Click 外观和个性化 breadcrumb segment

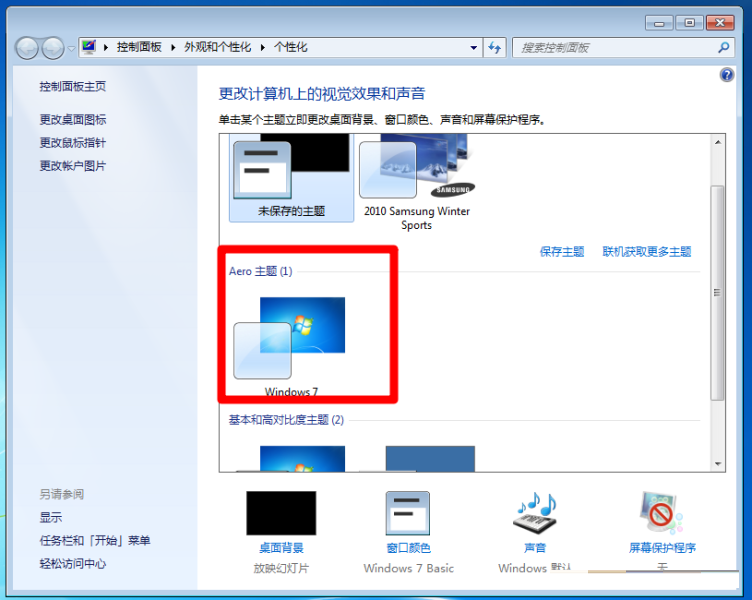[x=217, y=47]
